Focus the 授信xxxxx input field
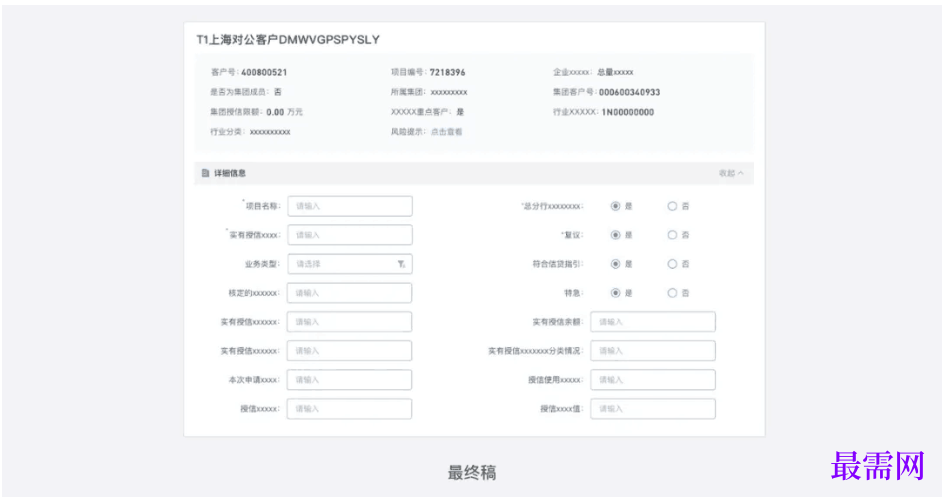Viewport: 943px width, 497px height. (349, 409)
